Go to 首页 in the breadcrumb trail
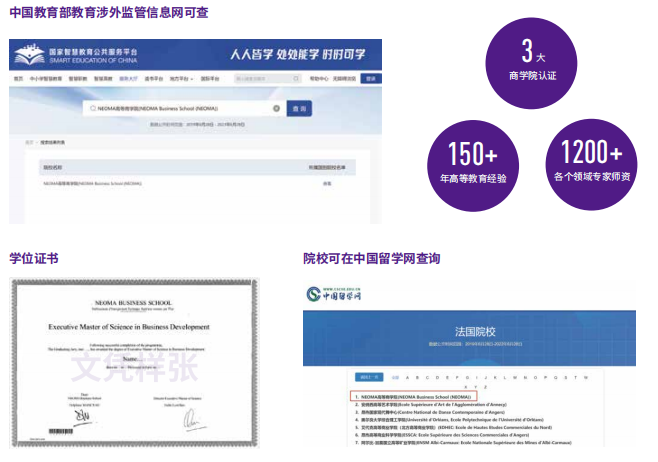This screenshot has height=462, width=658. (29, 142)
